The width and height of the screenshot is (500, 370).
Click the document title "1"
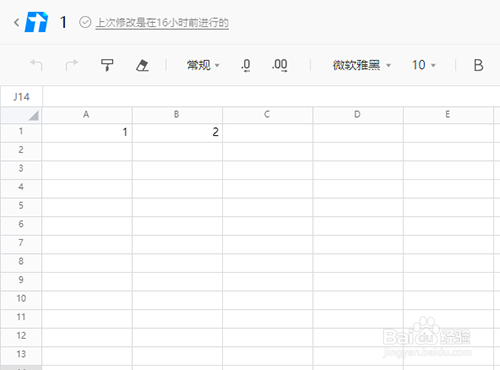point(63,22)
